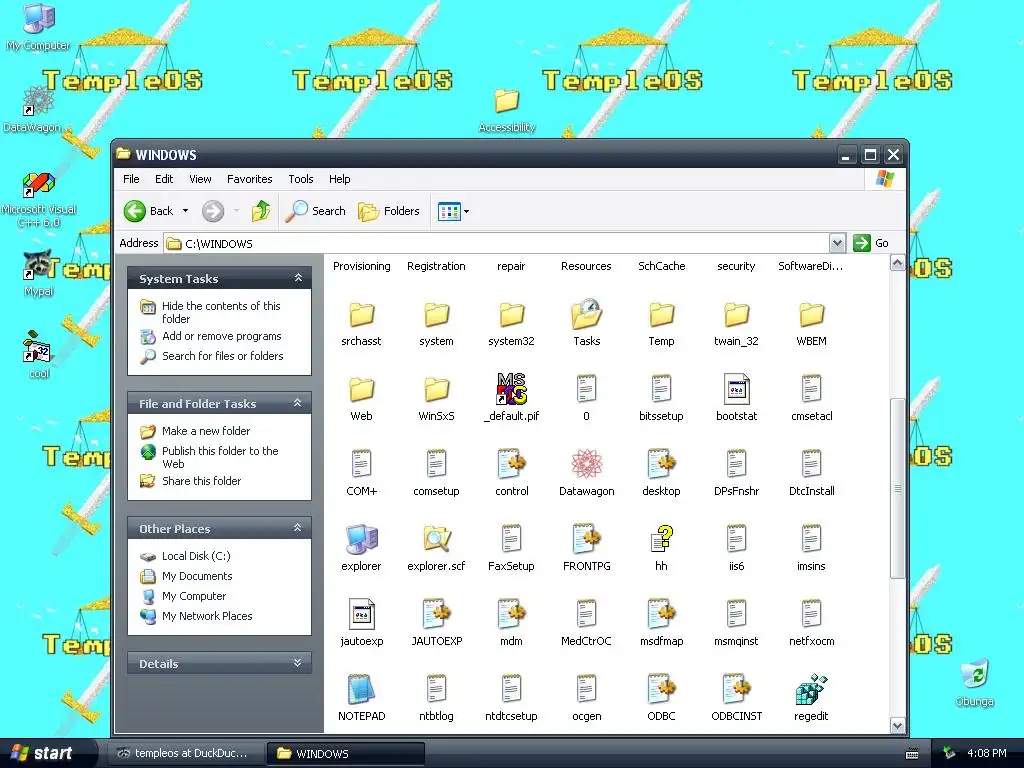Open the cool desktop shortcut
1024x768 pixels.
coord(39,346)
